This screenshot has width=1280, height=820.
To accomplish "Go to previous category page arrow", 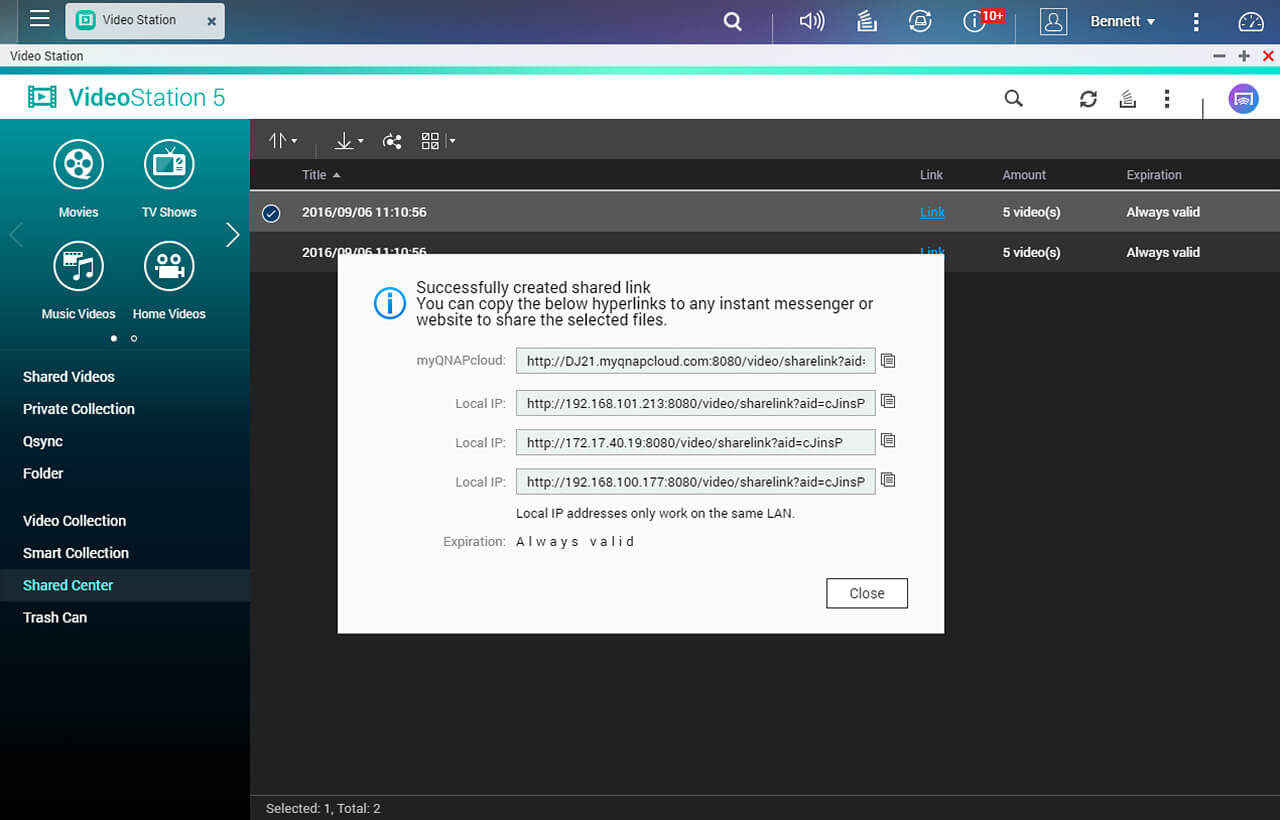I will pyautogui.click(x=16, y=235).
